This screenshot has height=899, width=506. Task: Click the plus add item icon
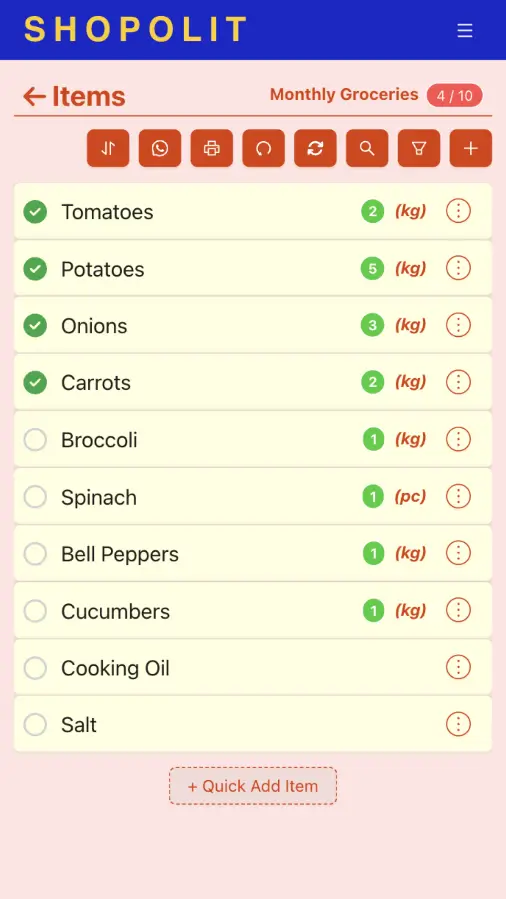(470, 148)
